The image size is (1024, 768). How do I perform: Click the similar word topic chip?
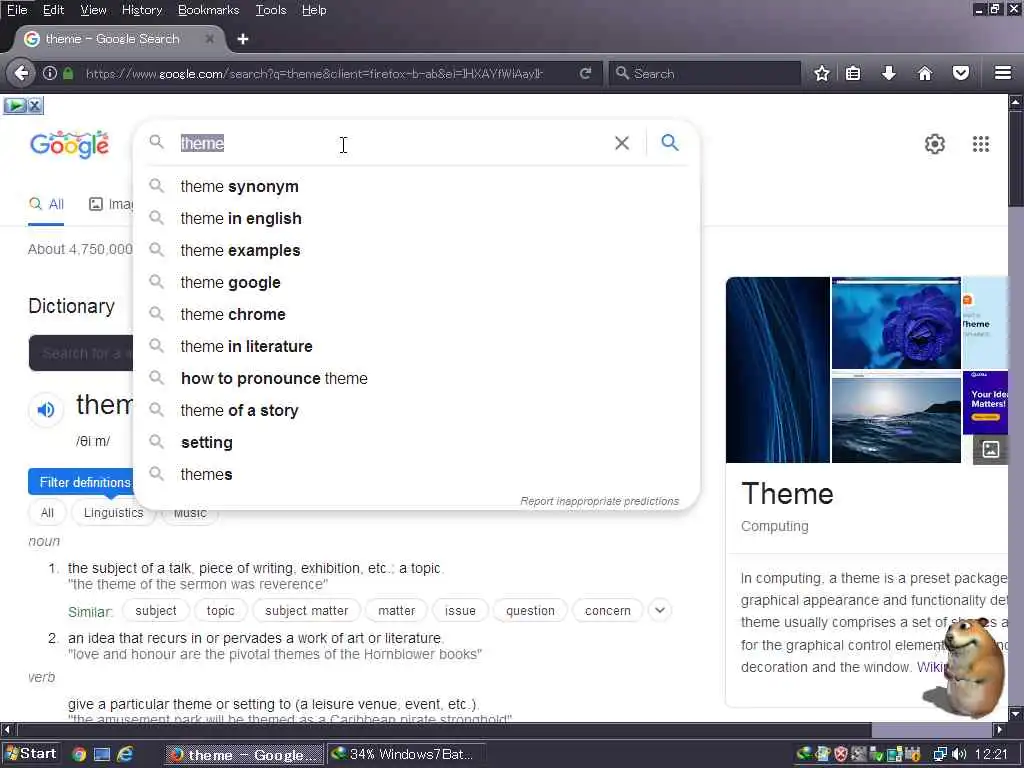pyautogui.click(x=220, y=611)
